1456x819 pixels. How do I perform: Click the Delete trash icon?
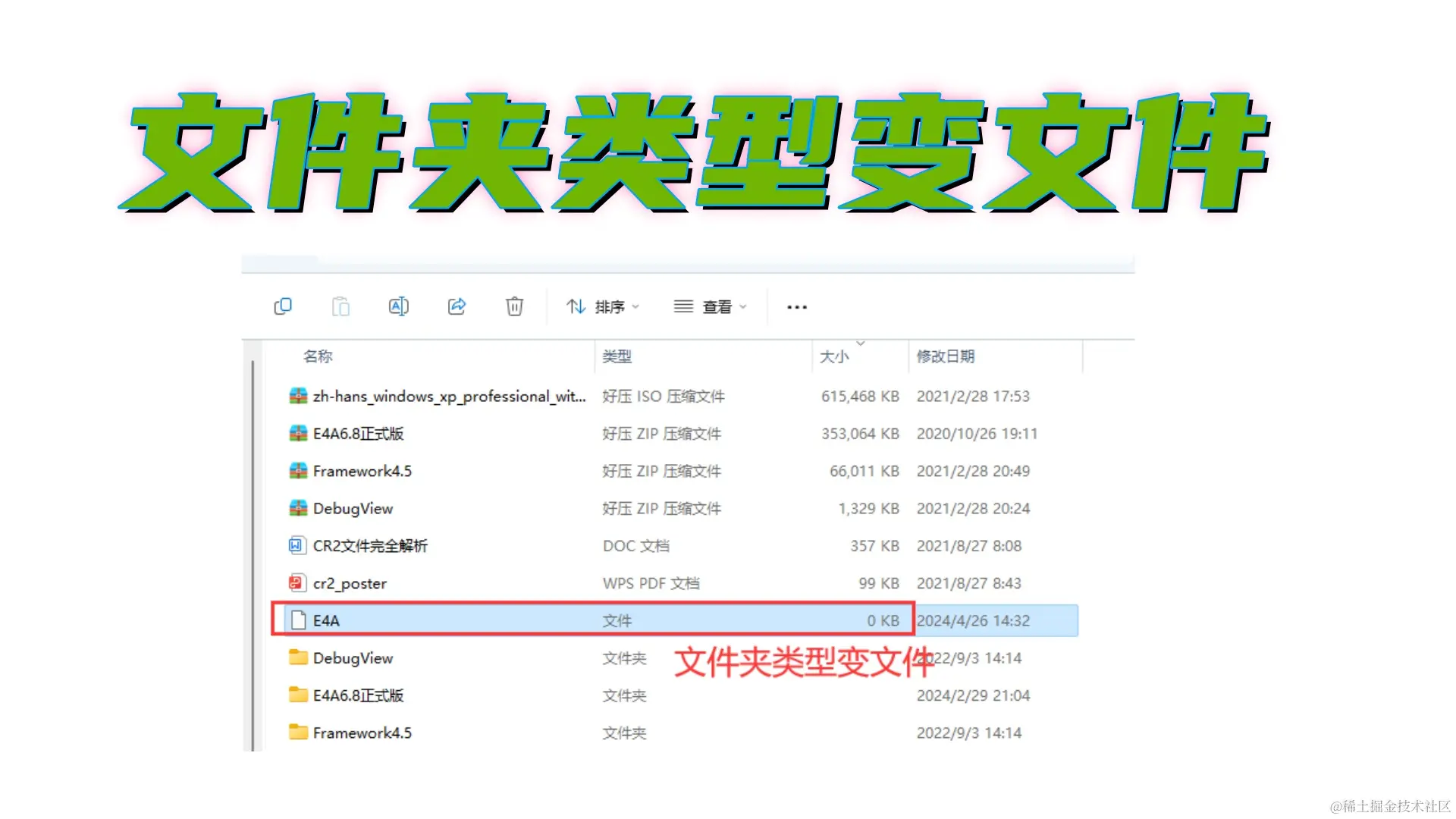(514, 306)
